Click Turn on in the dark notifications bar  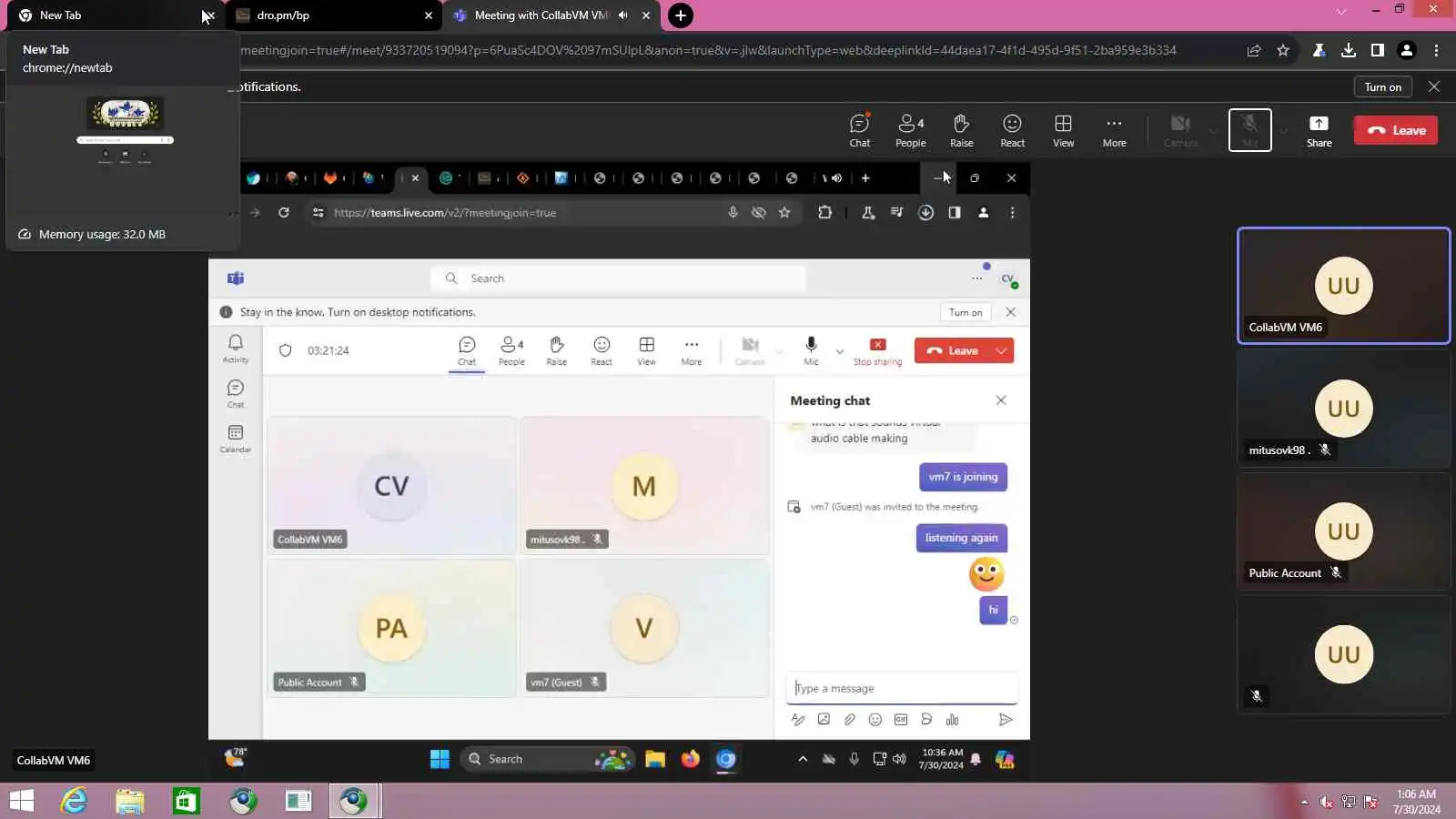click(1382, 86)
